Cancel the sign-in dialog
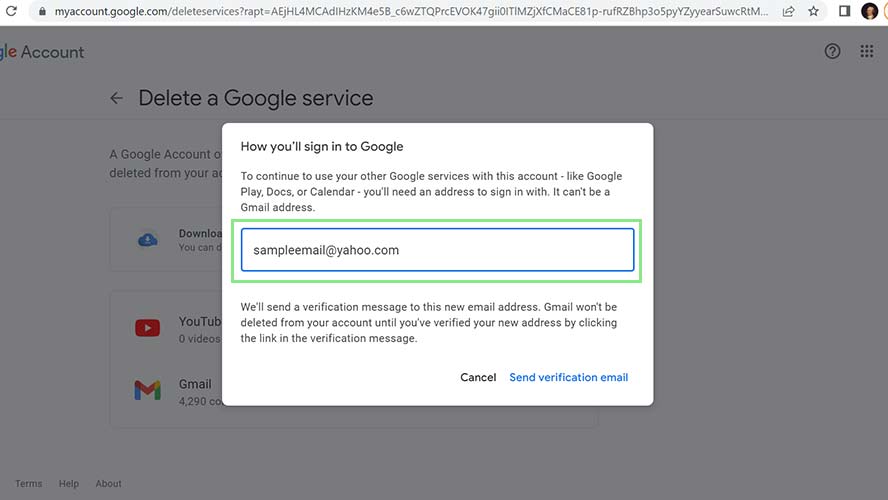The width and height of the screenshot is (888, 500). (x=478, y=378)
